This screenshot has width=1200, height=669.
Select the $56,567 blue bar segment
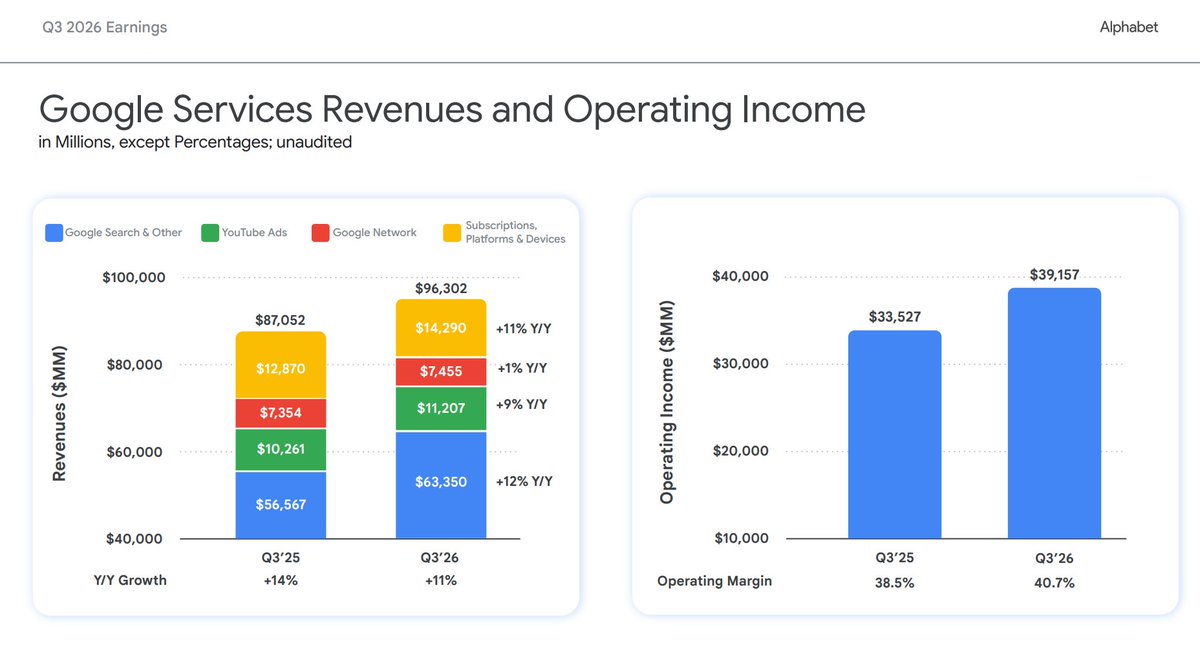point(281,505)
